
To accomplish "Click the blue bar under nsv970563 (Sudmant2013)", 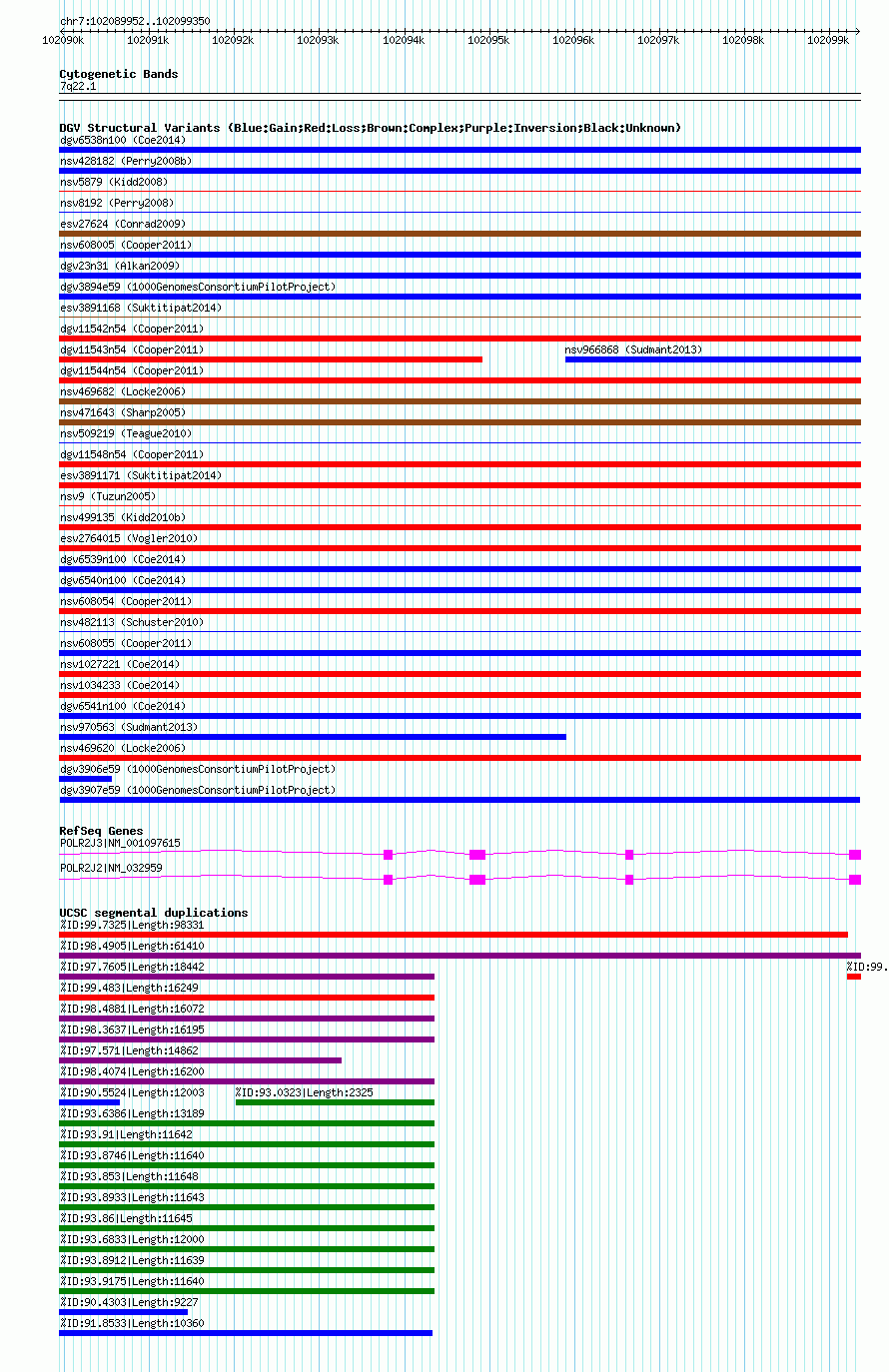I will pyautogui.click(x=313, y=737).
